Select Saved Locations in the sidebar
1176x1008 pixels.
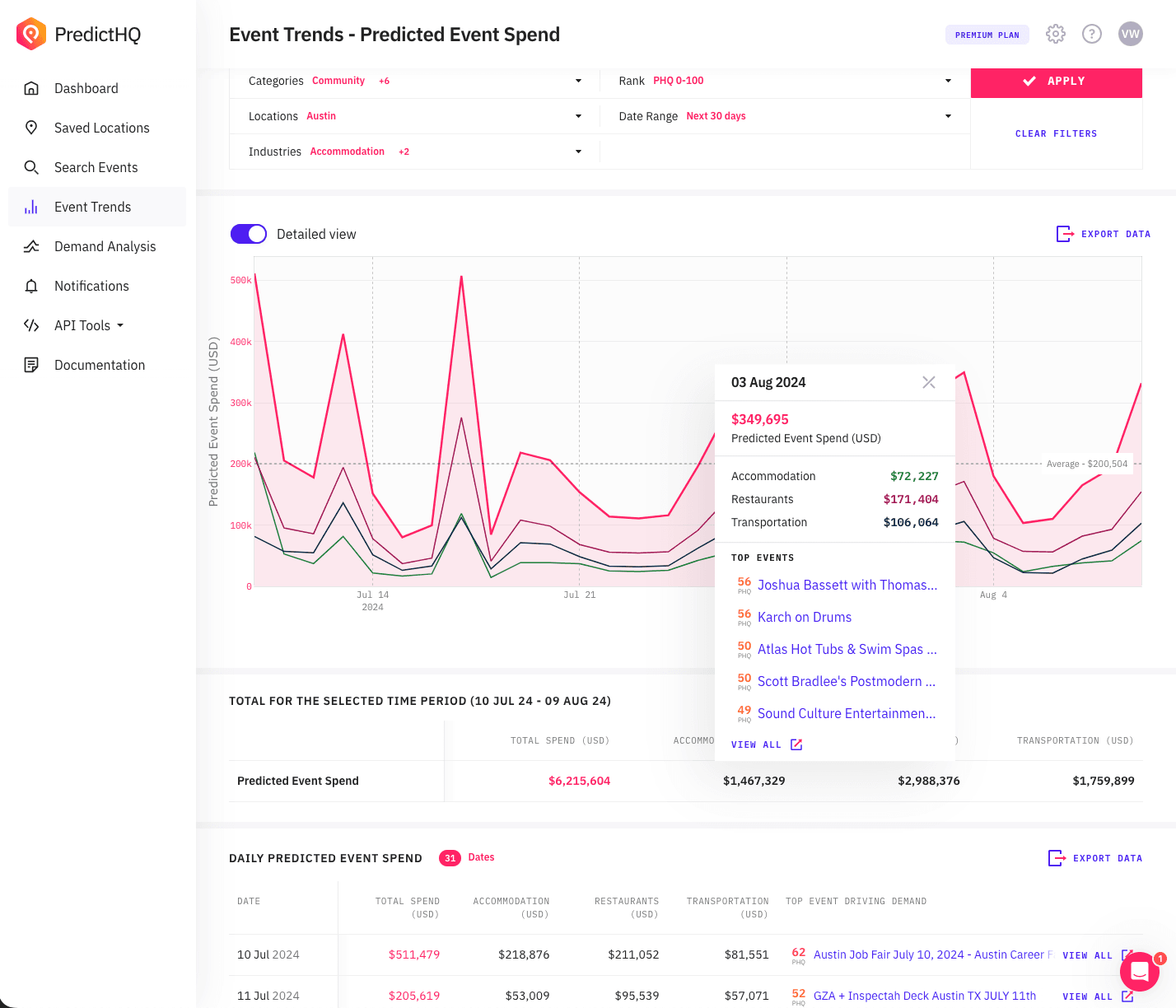click(x=101, y=128)
